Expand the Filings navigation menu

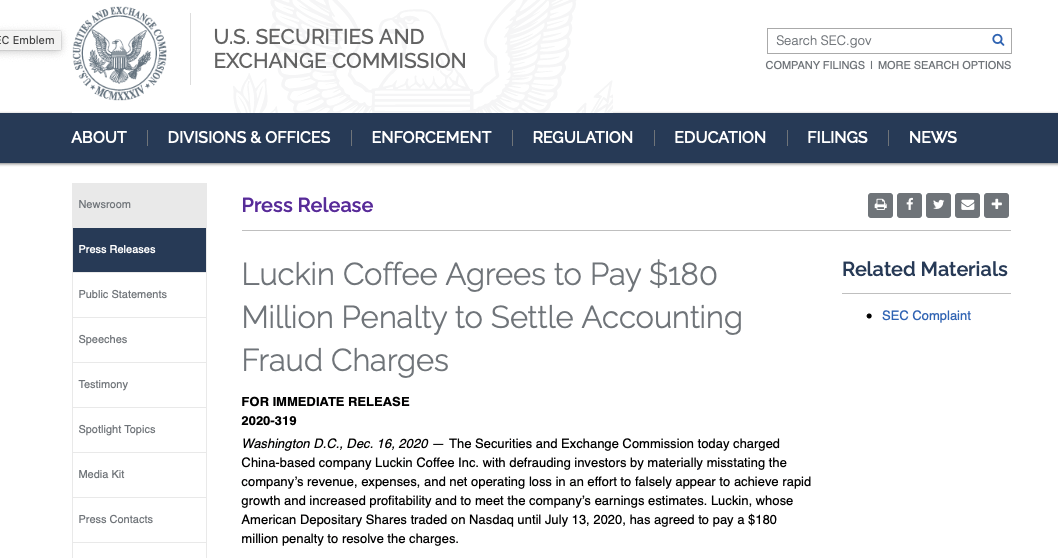(x=837, y=138)
